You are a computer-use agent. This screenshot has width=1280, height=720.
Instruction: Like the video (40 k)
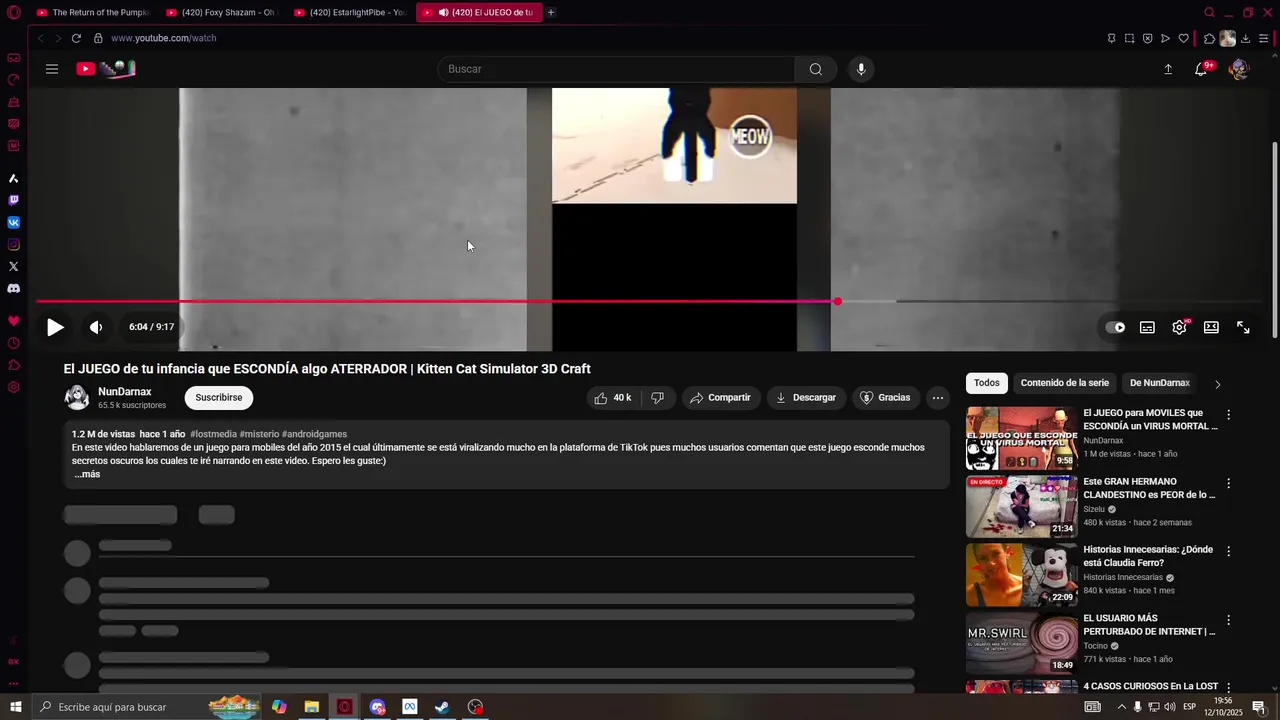pyautogui.click(x=612, y=398)
